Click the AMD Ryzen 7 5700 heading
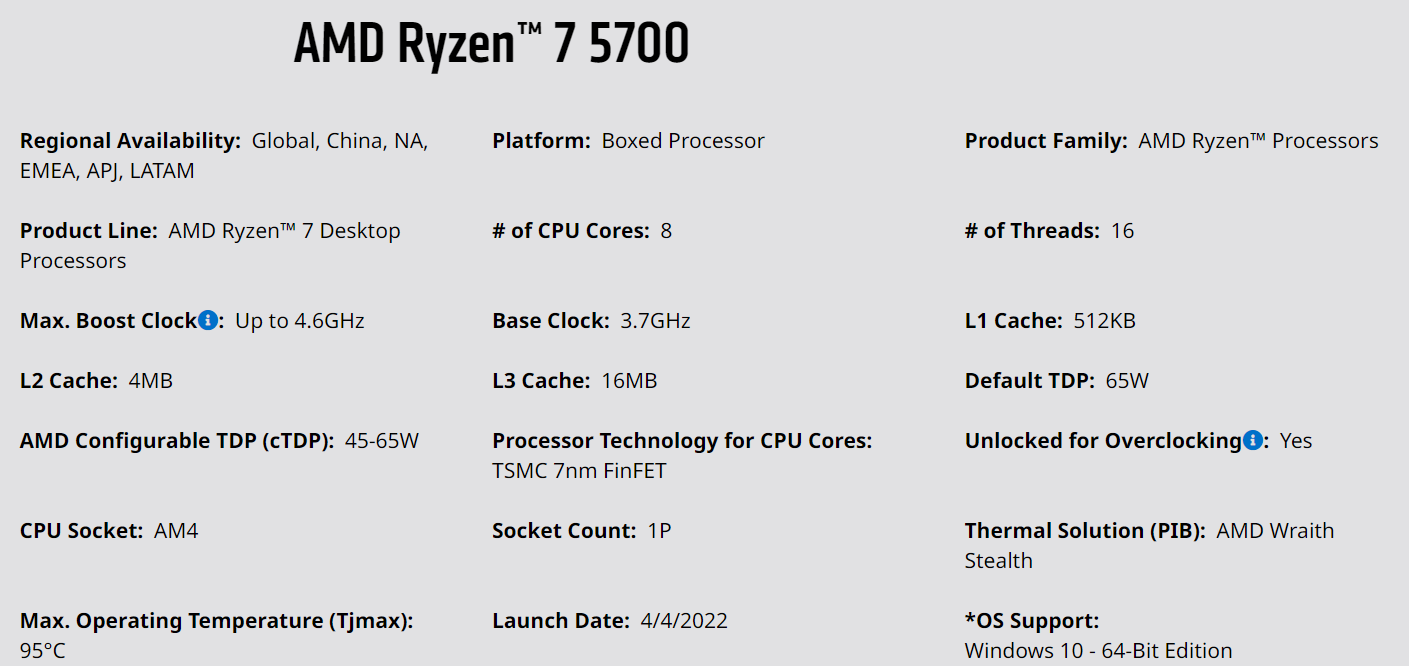This screenshot has height=666, width=1409. pos(491,46)
